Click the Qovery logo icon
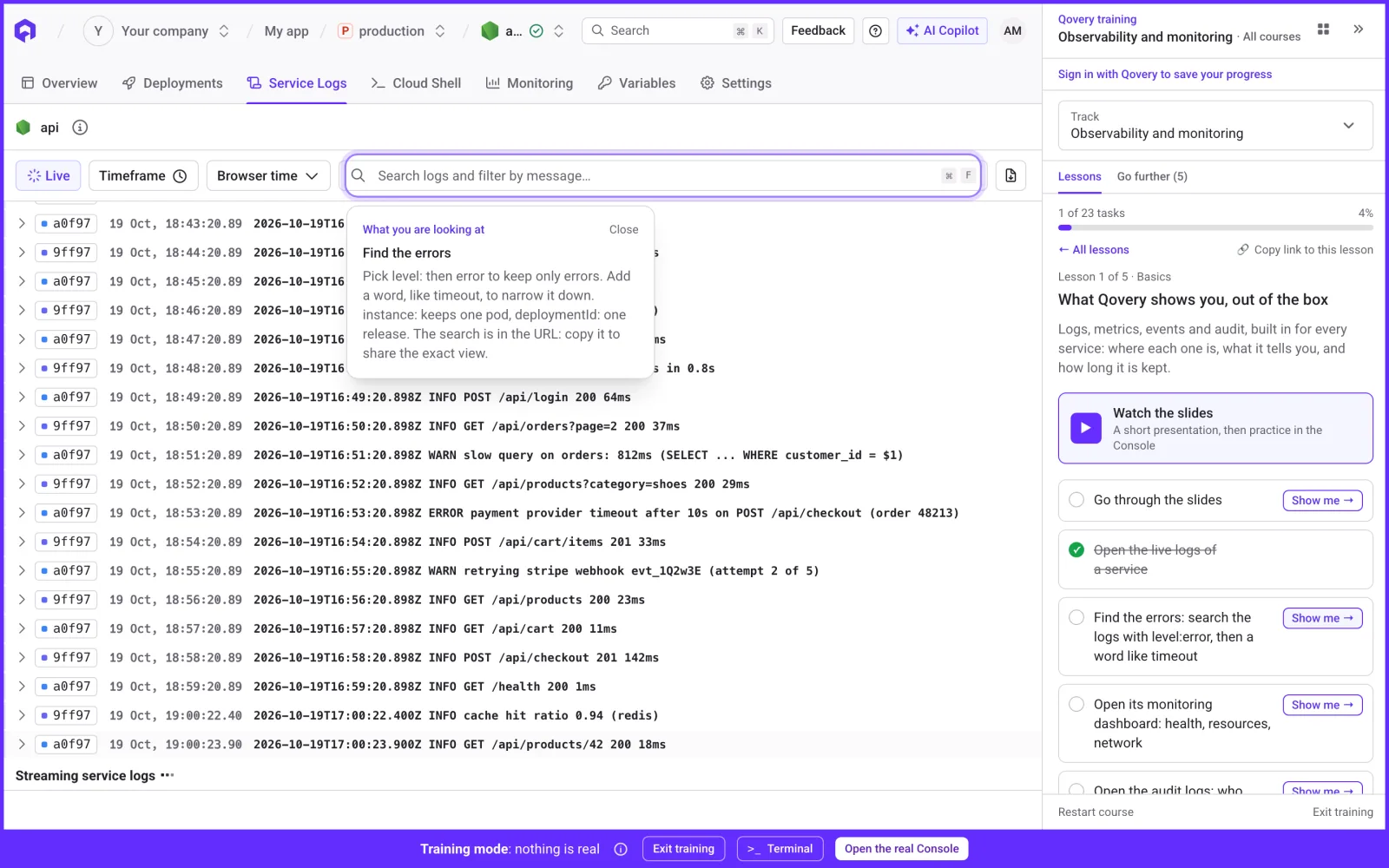This screenshot has height=868, width=1389. point(26,31)
